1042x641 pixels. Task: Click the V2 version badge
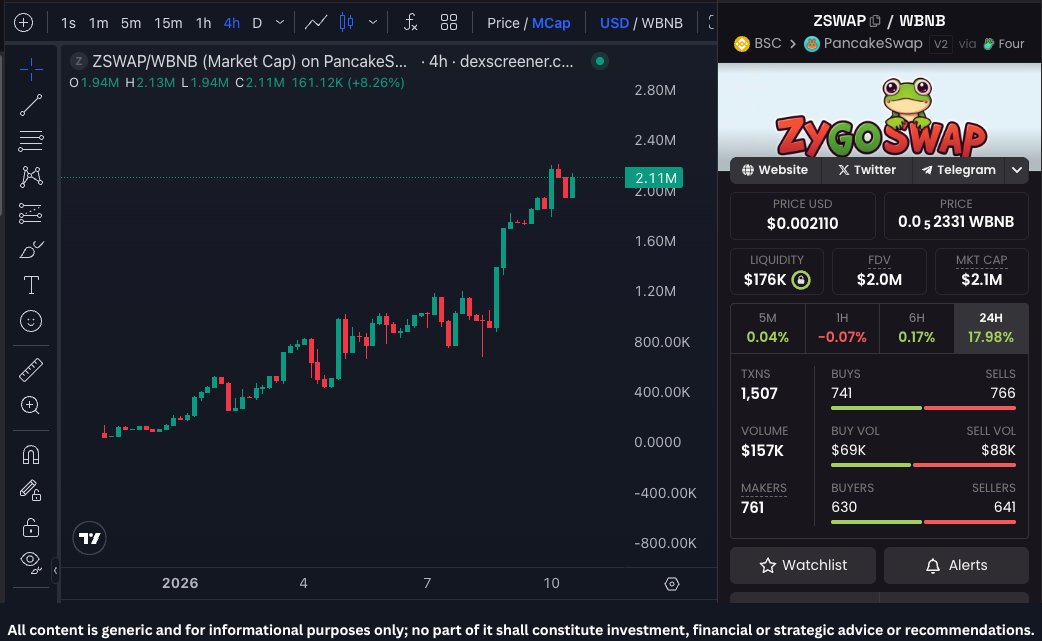940,44
